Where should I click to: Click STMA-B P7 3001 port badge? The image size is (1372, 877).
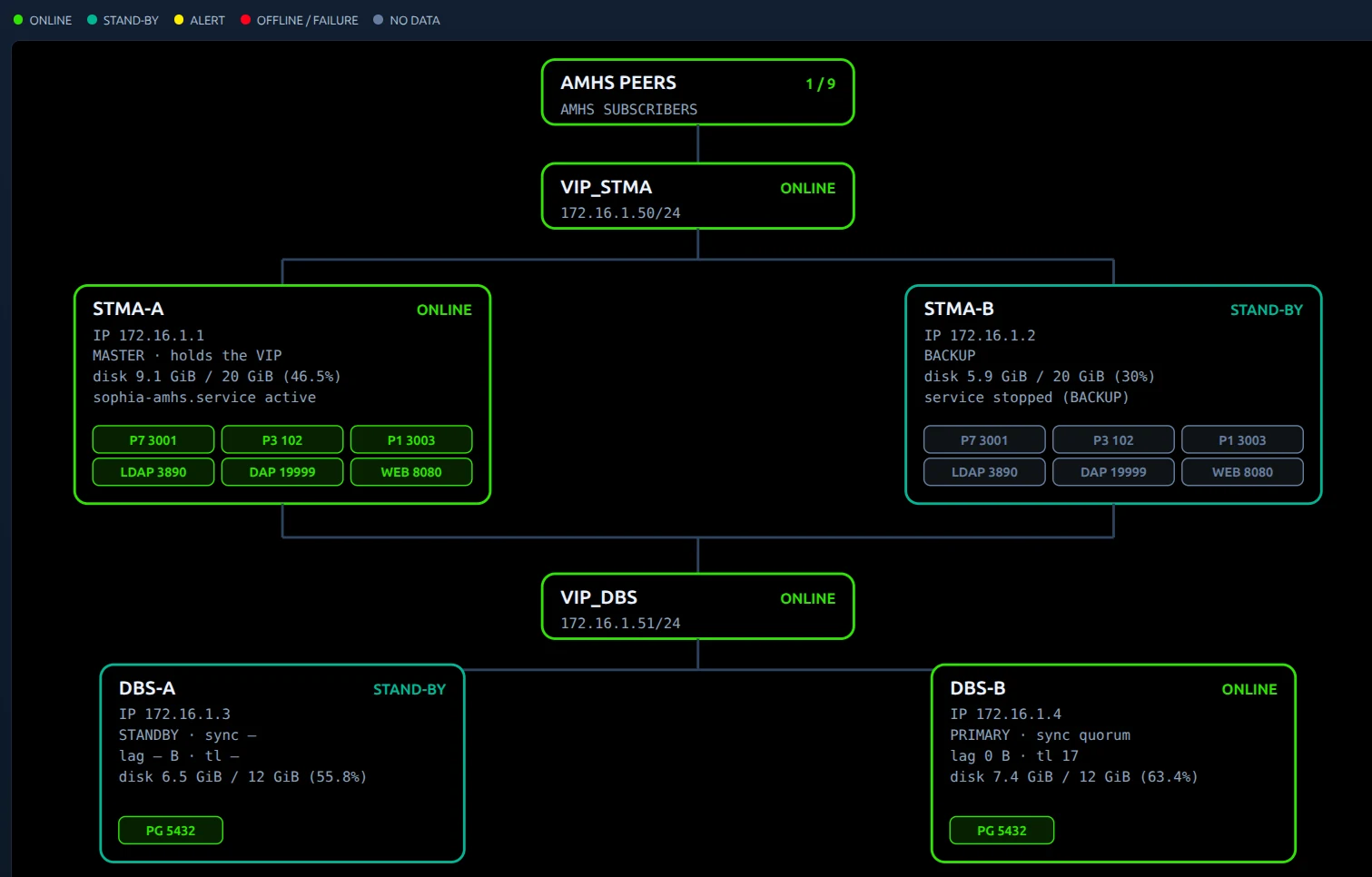984,439
